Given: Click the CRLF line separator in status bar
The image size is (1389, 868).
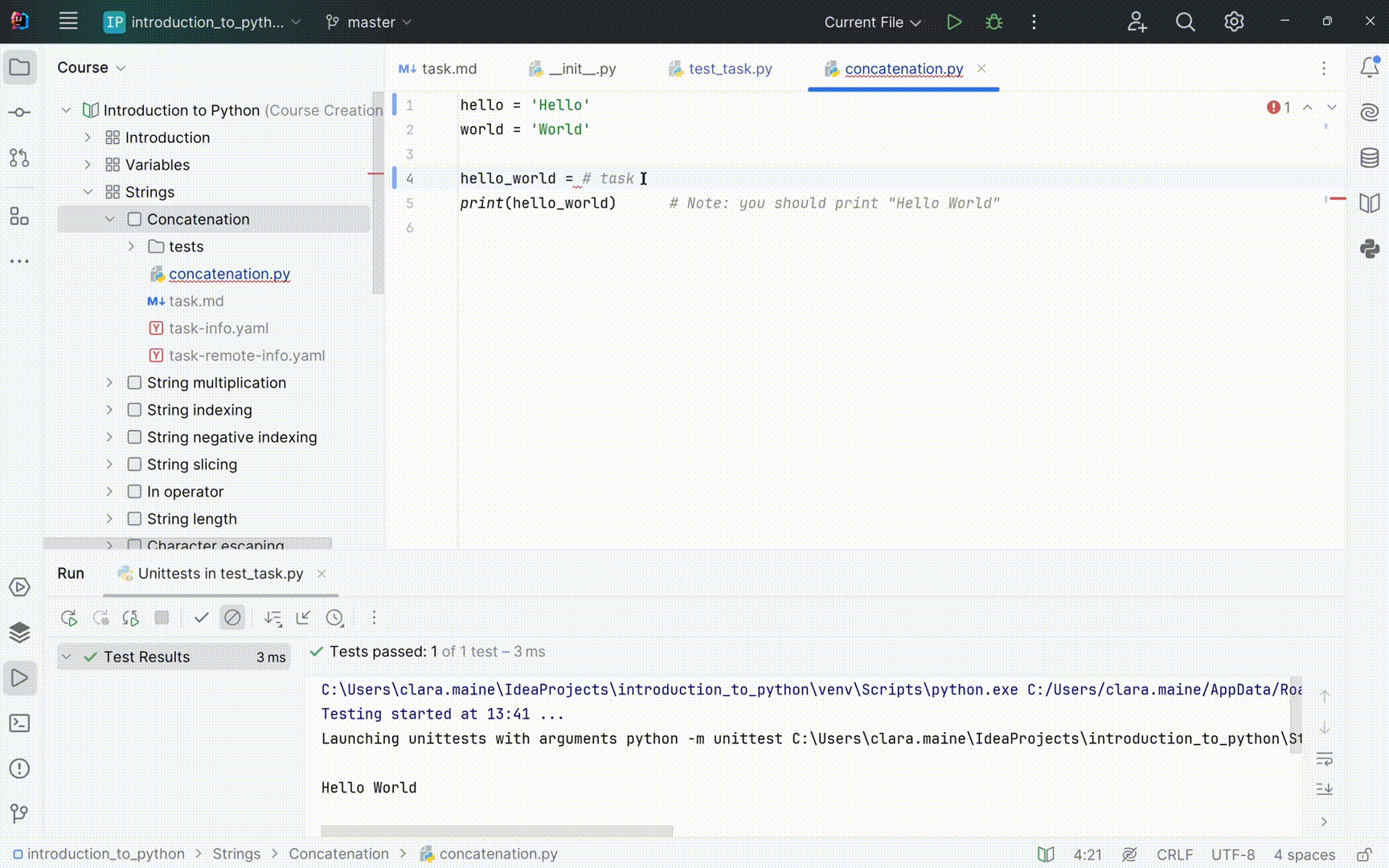Looking at the screenshot, I should [1174, 854].
